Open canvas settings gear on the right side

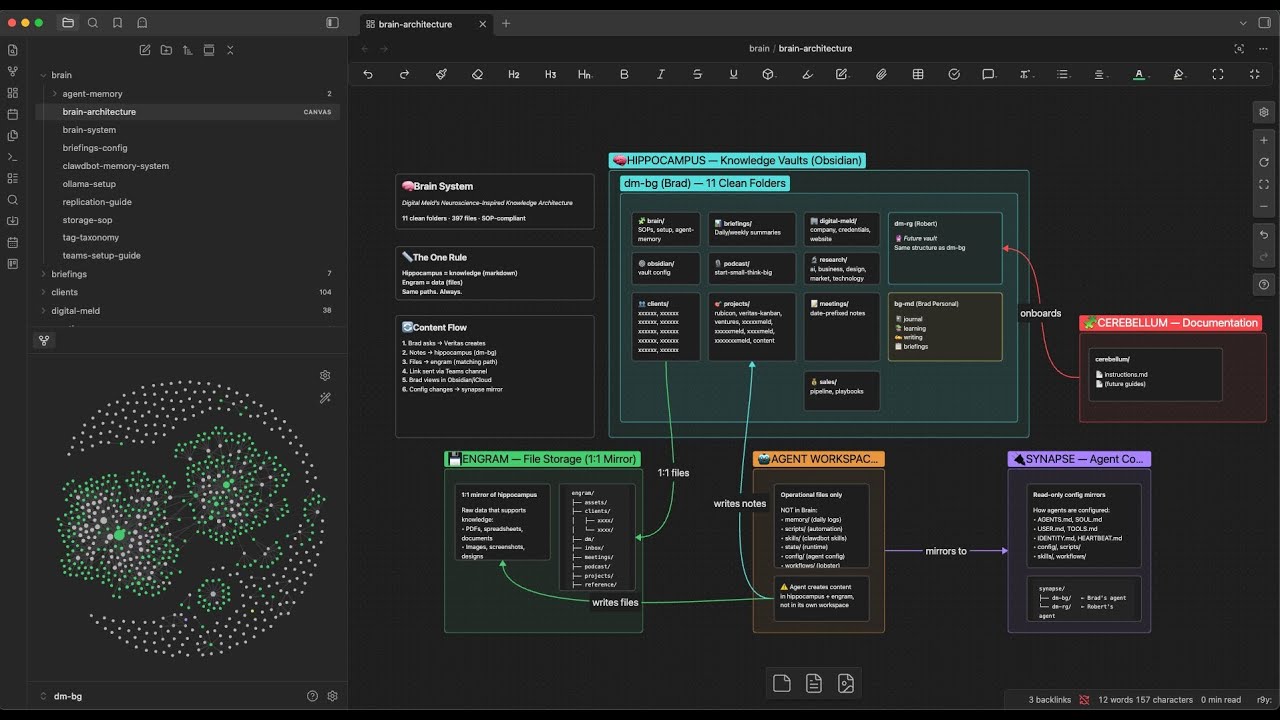pyautogui.click(x=1264, y=112)
